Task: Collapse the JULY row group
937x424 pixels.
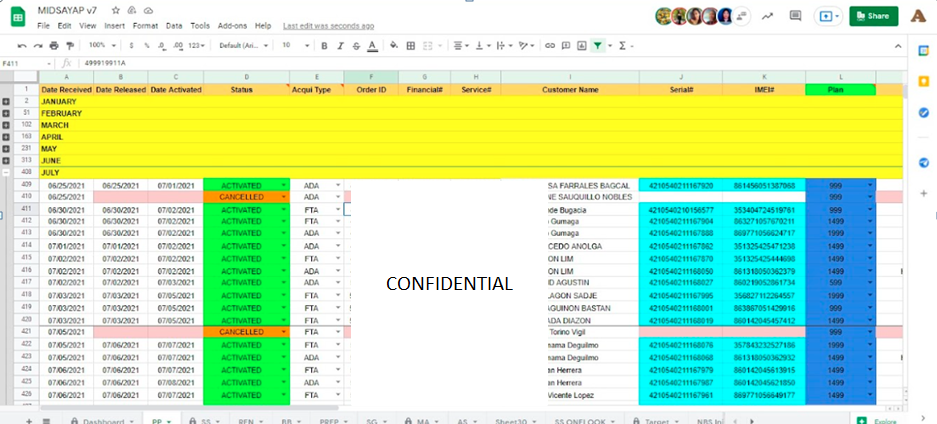Action: (x=6, y=173)
